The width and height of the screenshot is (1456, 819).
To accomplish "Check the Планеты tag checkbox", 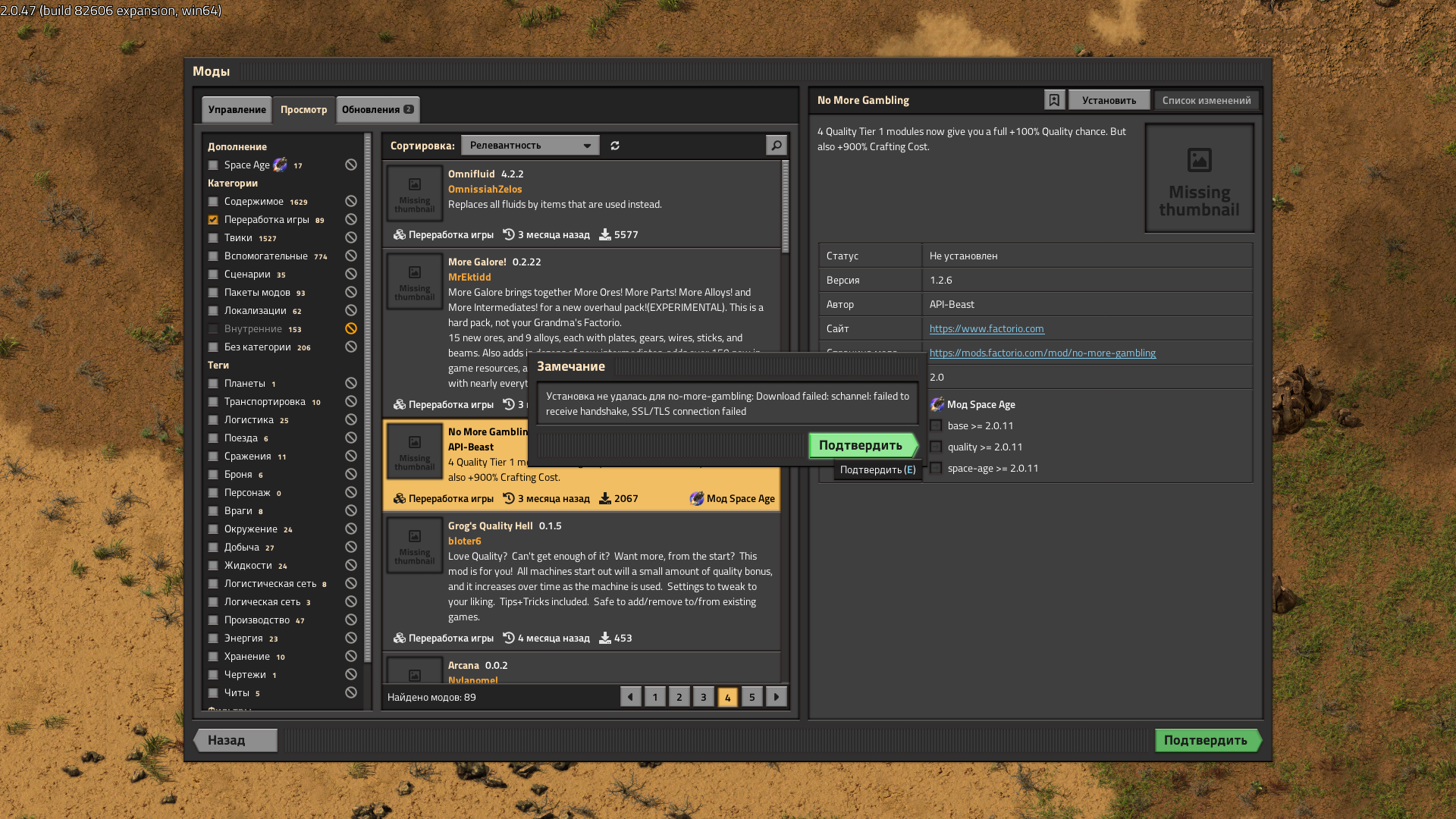I will pyautogui.click(x=213, y=384).
